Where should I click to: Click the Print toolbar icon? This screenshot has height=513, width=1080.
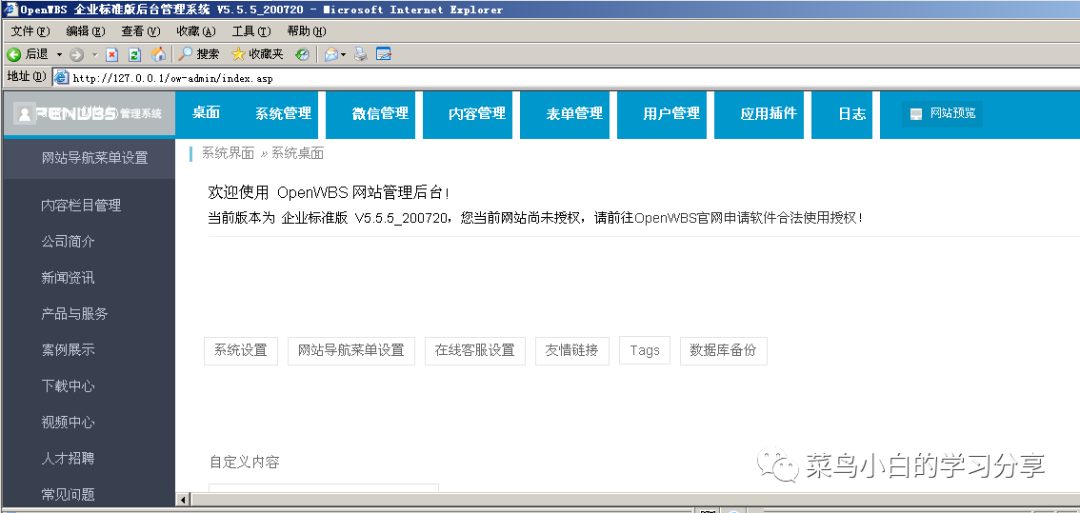click(362, 54)
